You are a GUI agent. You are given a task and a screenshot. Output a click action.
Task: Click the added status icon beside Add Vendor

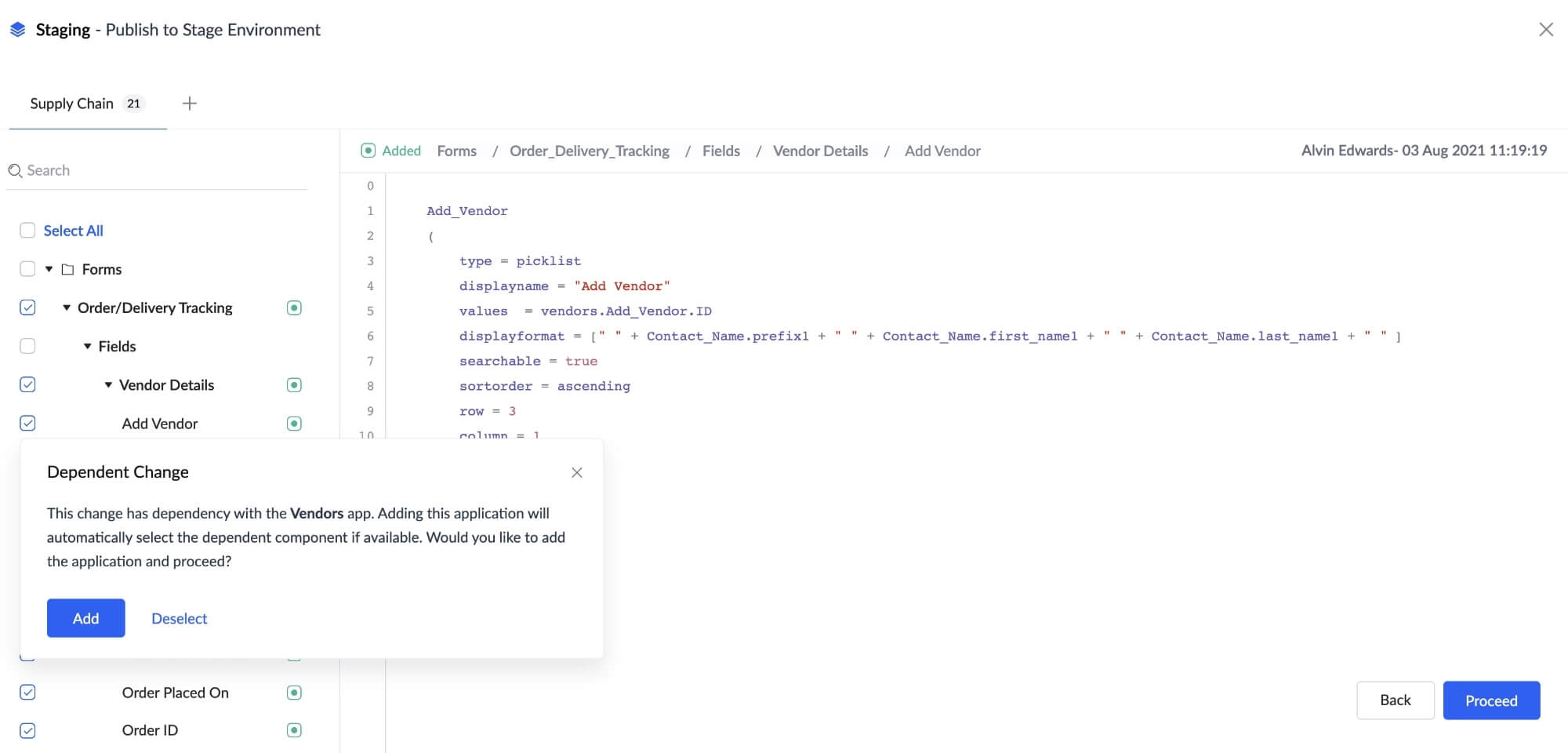294,424
